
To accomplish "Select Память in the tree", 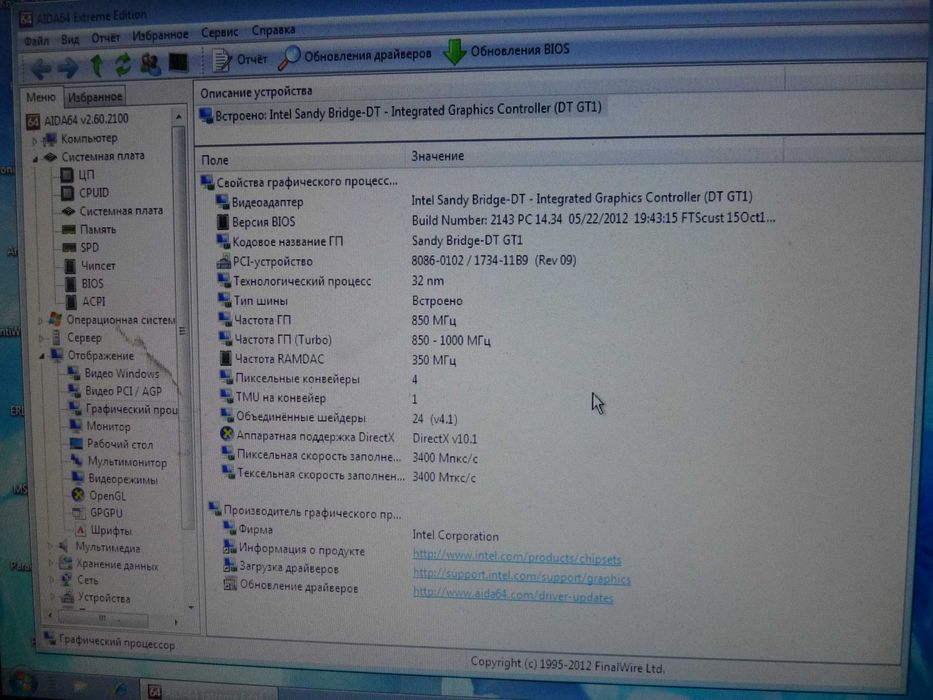I will click(x=89, y=229).
